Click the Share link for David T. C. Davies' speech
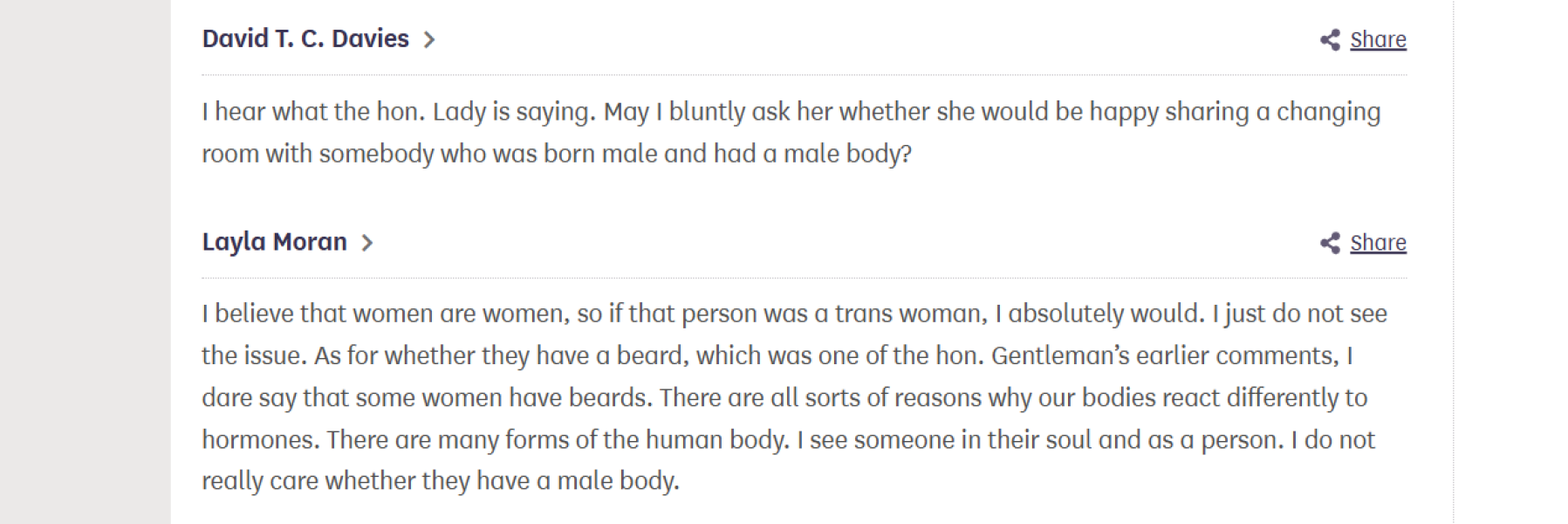Image resolution: width=1568 pixels, height=524 pixels. 1378,39
